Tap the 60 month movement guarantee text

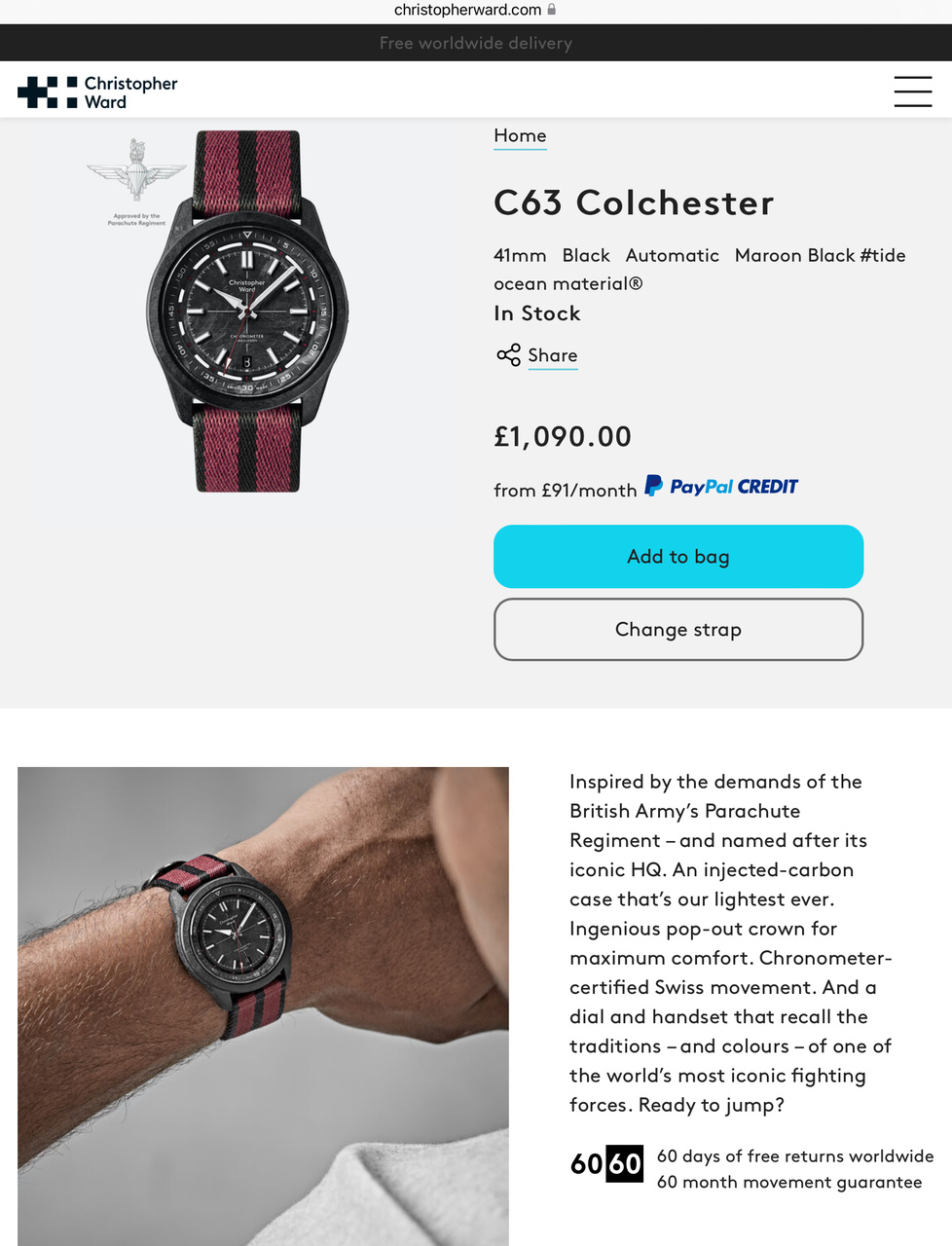tap(788, 1182)
